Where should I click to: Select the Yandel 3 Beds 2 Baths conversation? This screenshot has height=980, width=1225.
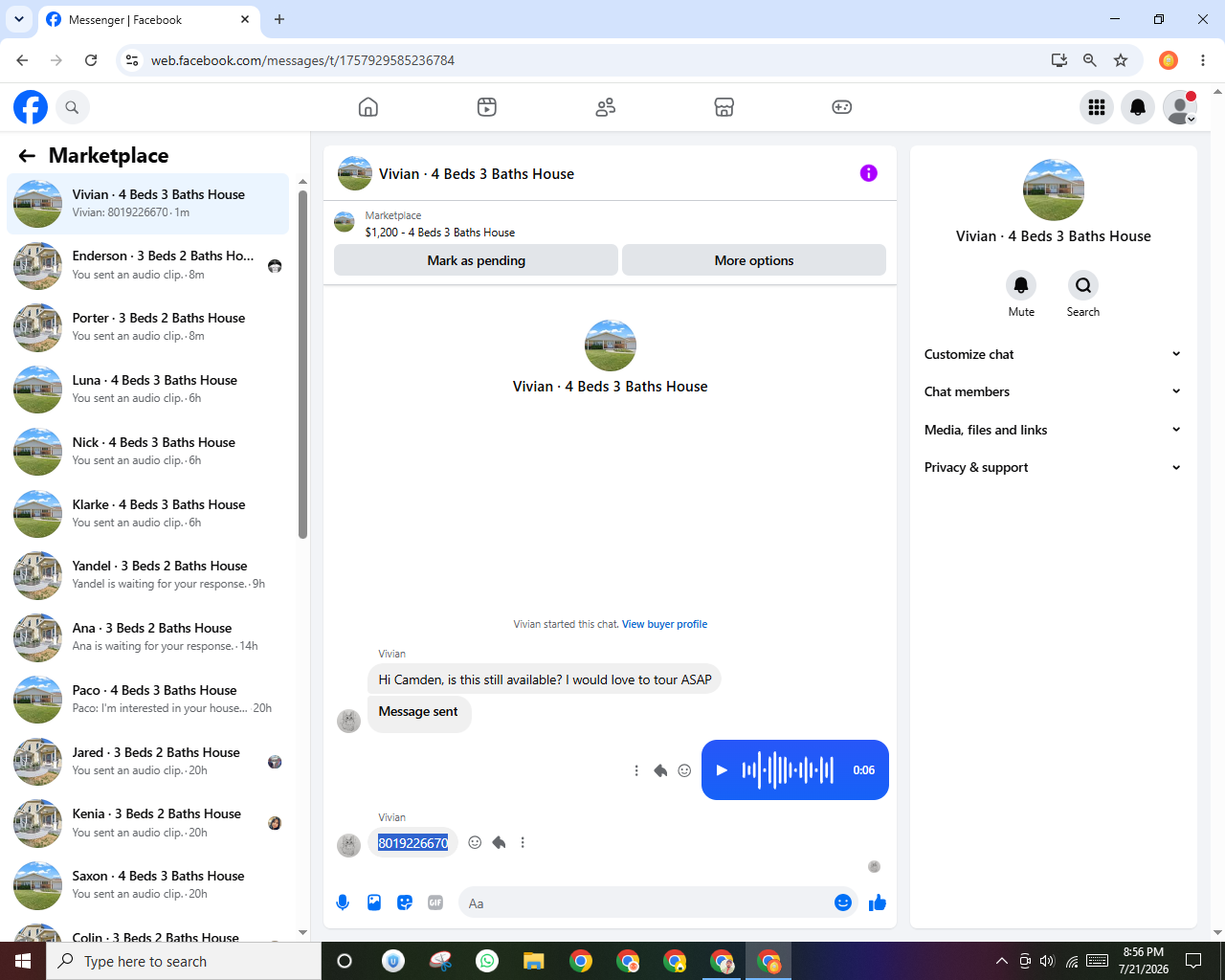147,575
